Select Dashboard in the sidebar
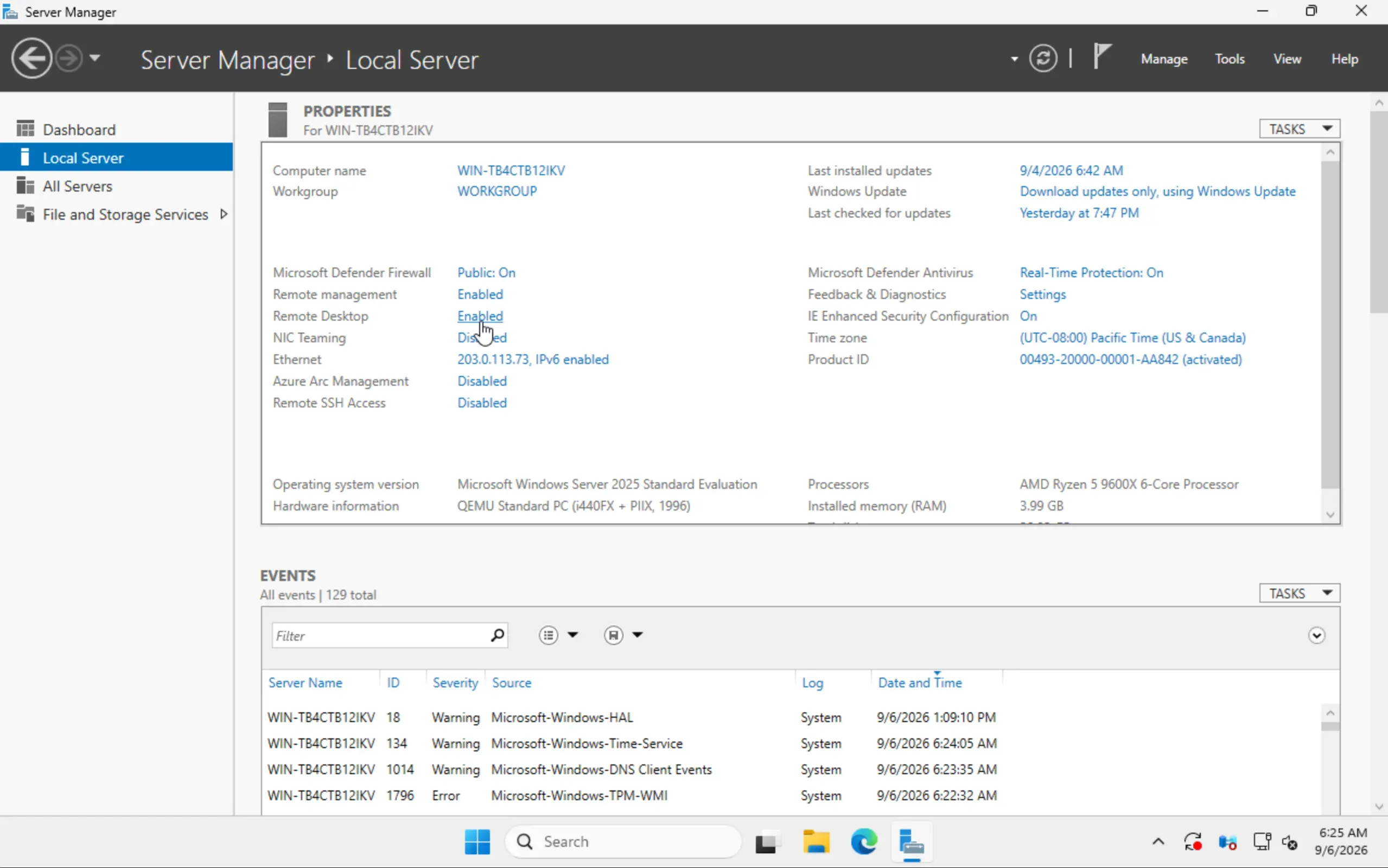This screenshot has width=1388, height=868. tap(117, 129)
